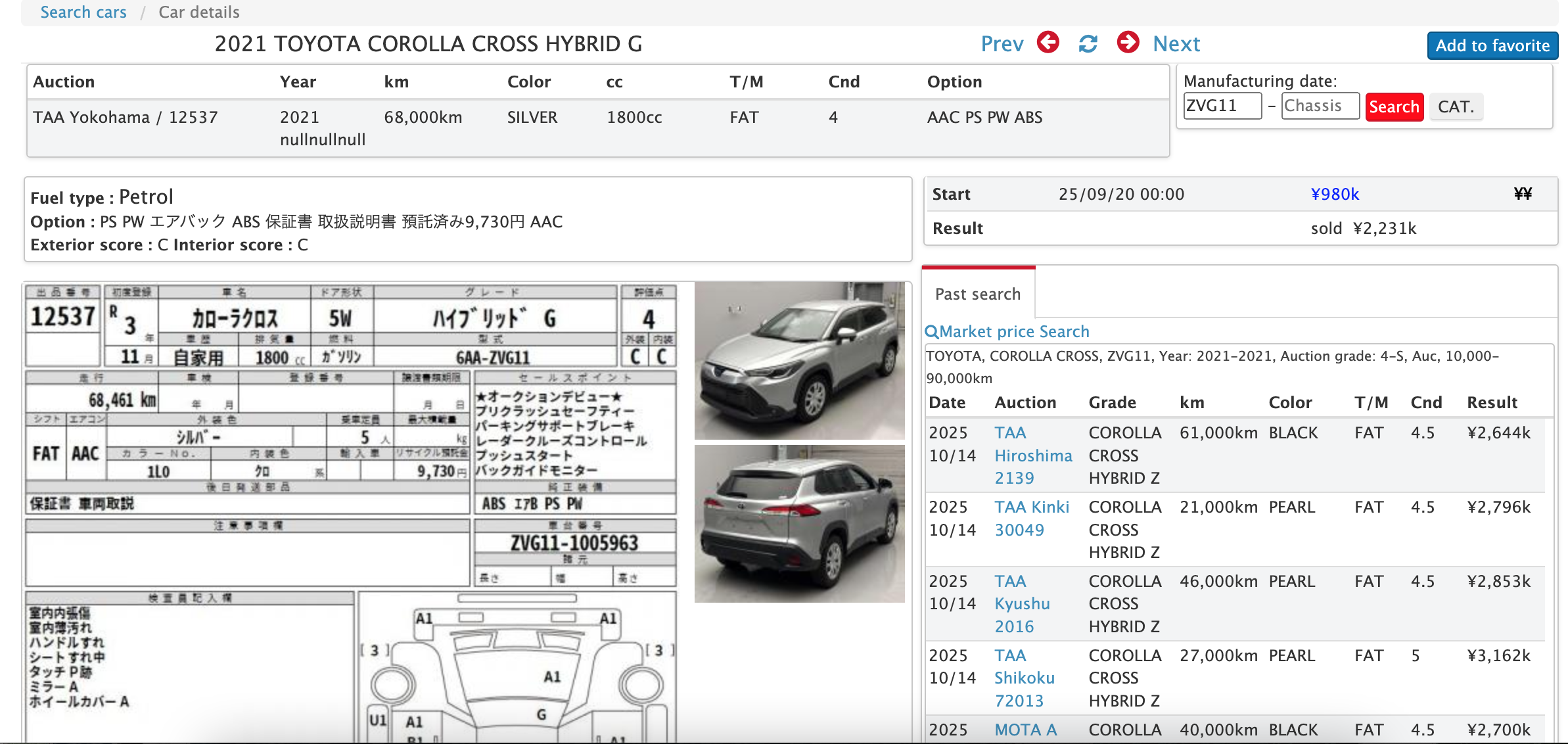Open TAA Hiroshima 2139 auction link
Image resolution: width=1568 pixels, height=744 pixels.
1032,455
